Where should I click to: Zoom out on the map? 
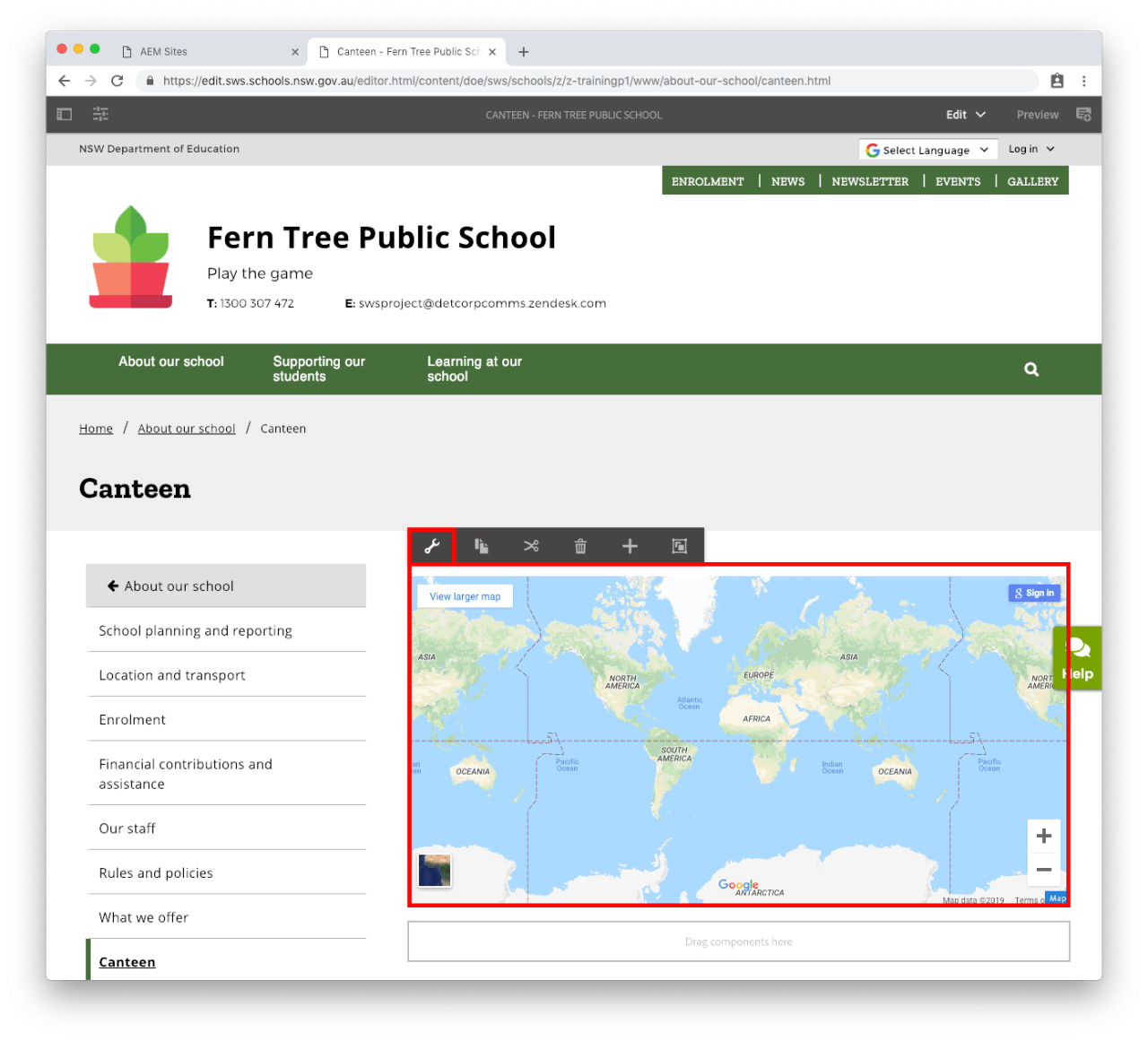coord(1044,869)
